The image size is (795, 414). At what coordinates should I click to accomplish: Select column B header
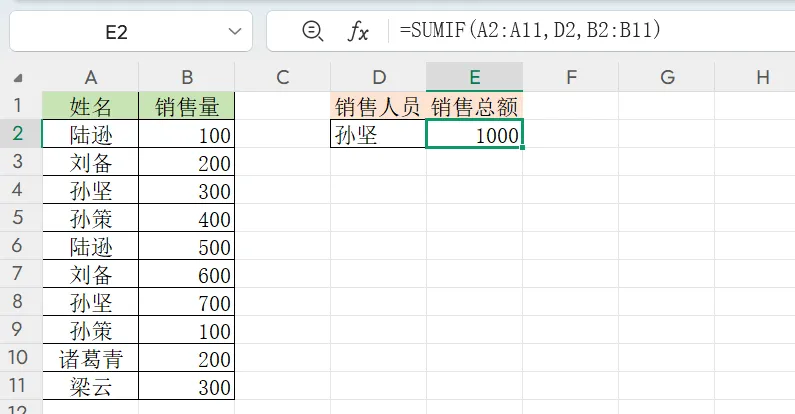[x=187, y=77]
